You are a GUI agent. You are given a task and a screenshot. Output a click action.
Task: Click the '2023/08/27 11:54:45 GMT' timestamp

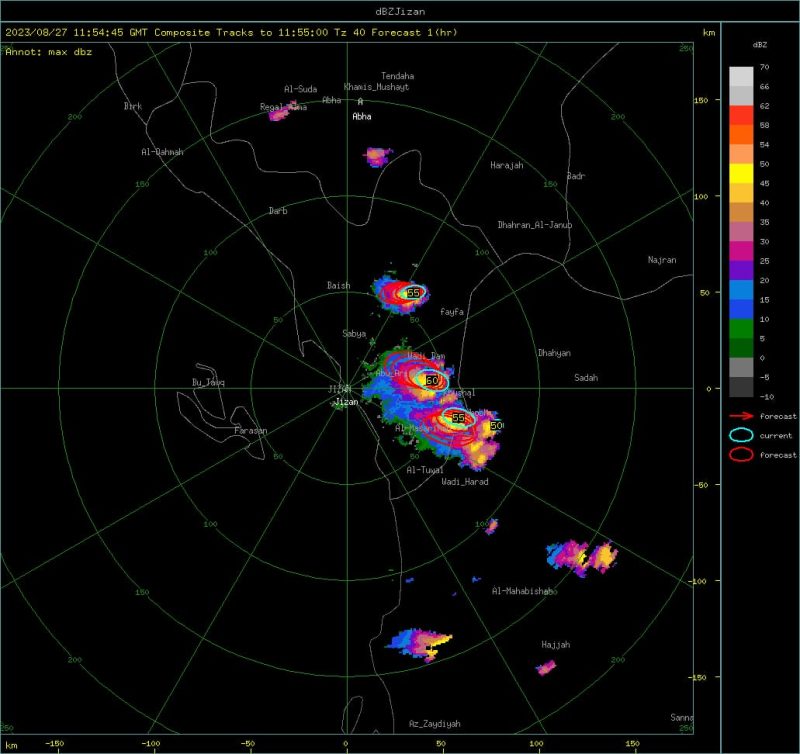[x=77, y=33]
